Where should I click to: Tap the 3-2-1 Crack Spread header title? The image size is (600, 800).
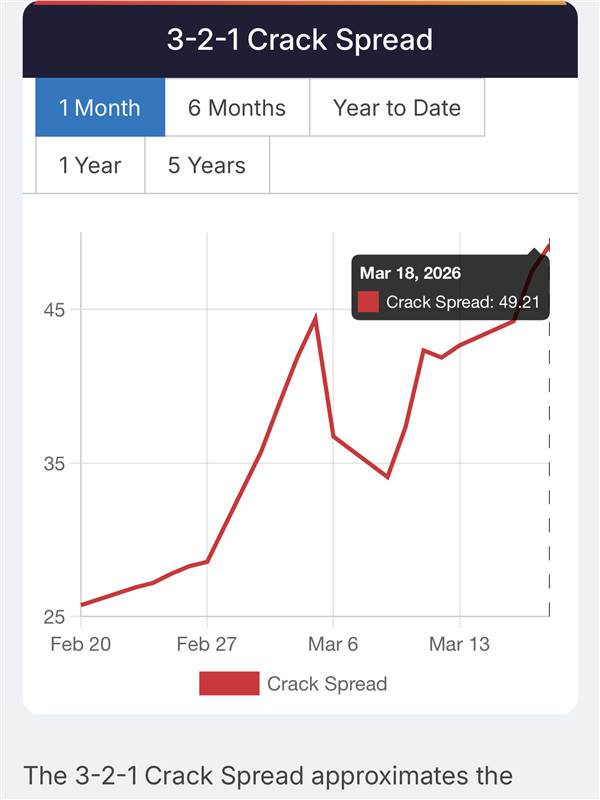click(x=300, y=40)
